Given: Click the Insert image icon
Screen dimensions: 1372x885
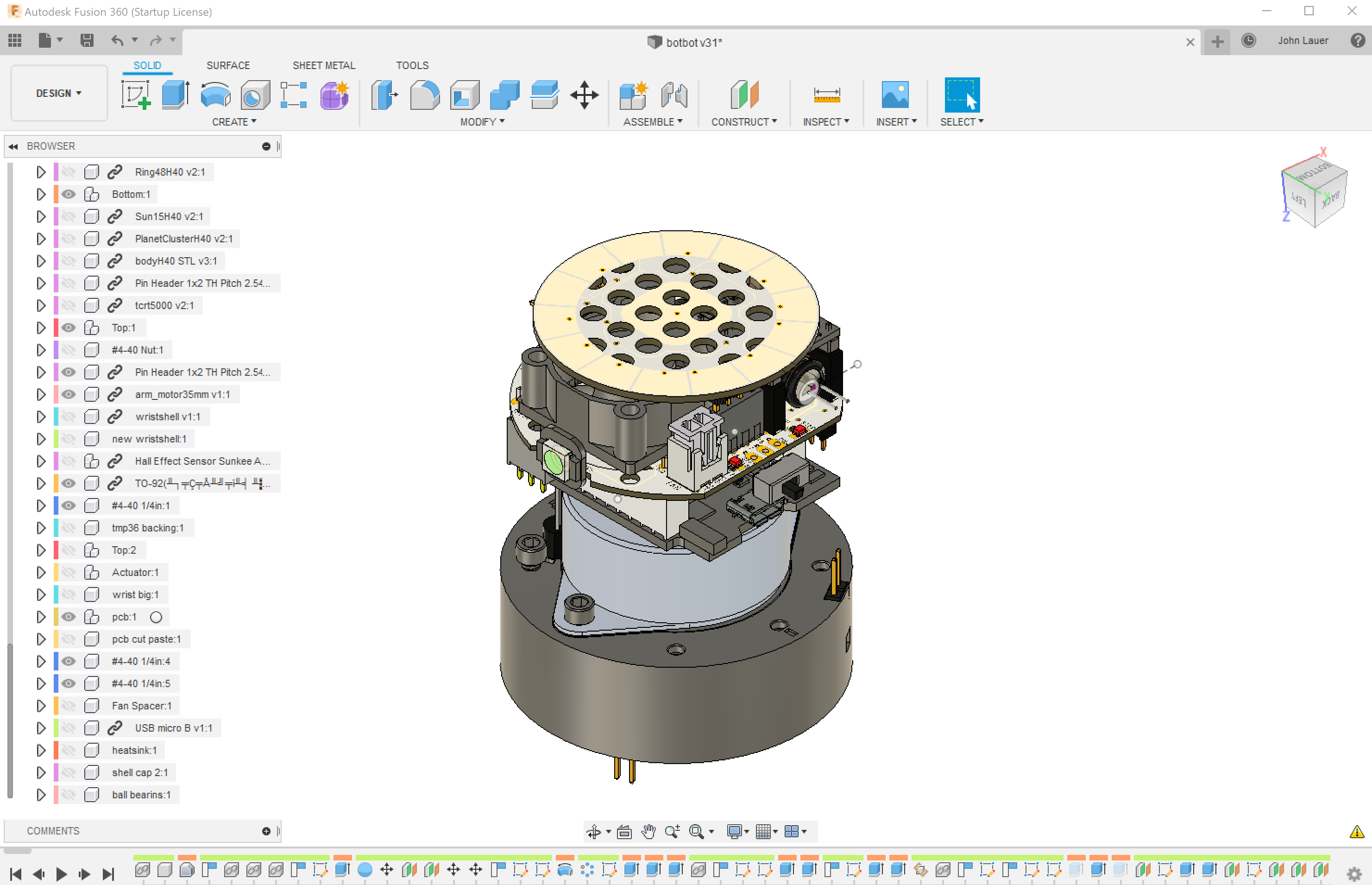Looking at the screenshot, I should [894, 95].
